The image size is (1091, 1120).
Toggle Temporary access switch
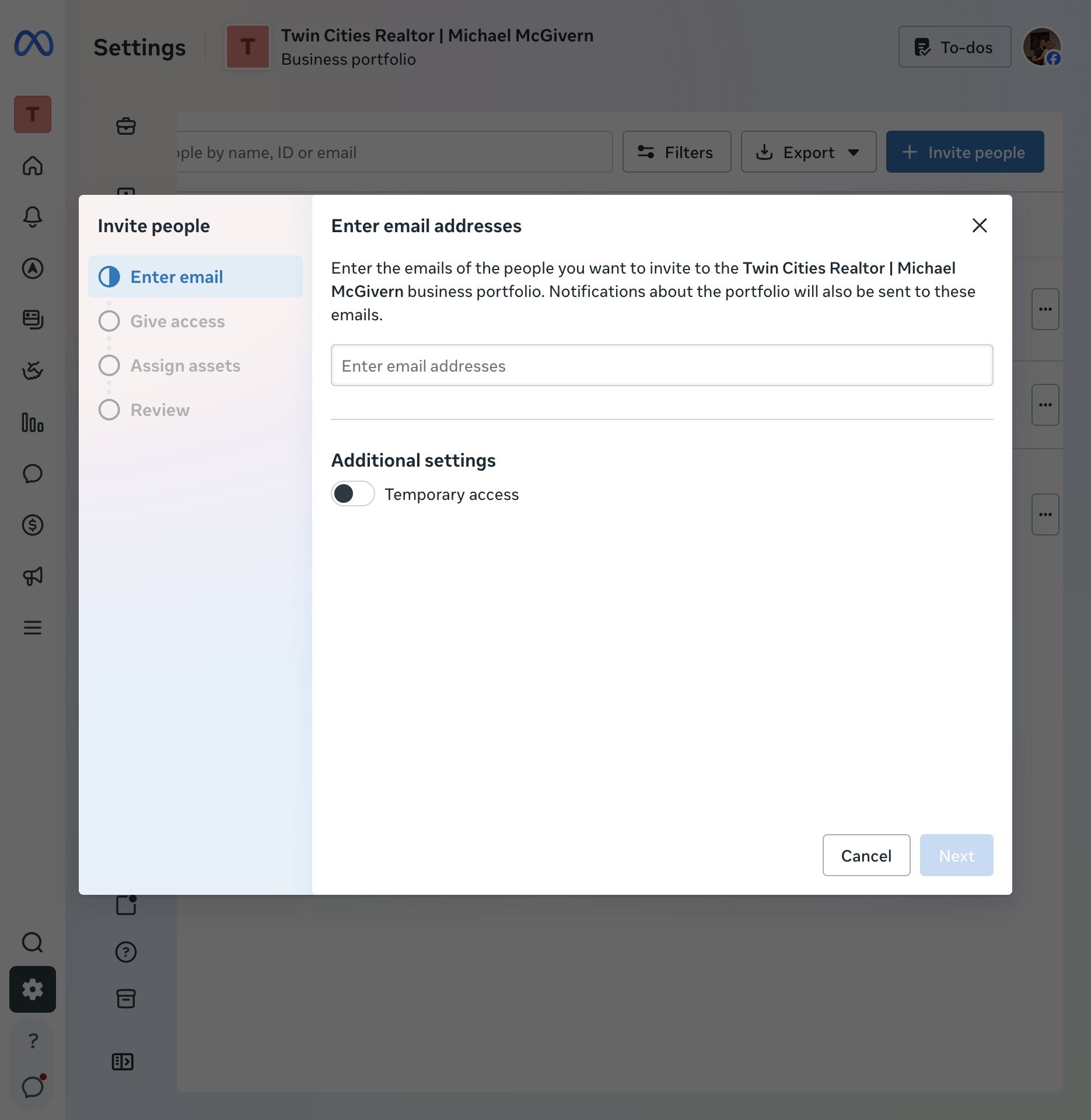click(x=353, y=494)
